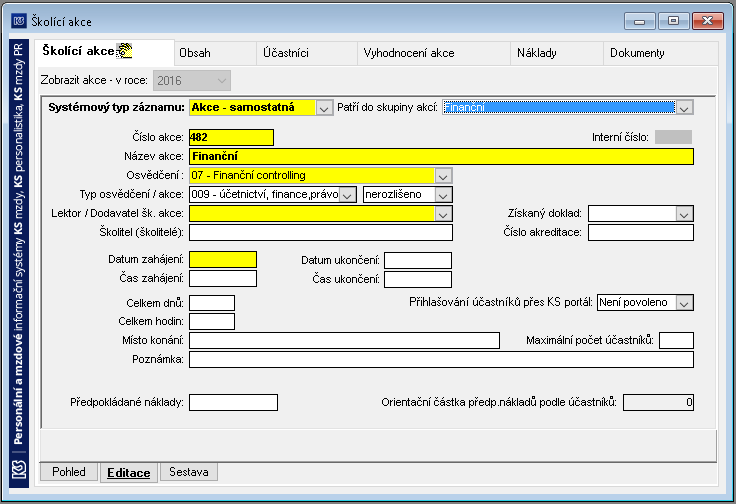Select the Školící akce tab
This screenshot has width=736, height=504.
104,52
